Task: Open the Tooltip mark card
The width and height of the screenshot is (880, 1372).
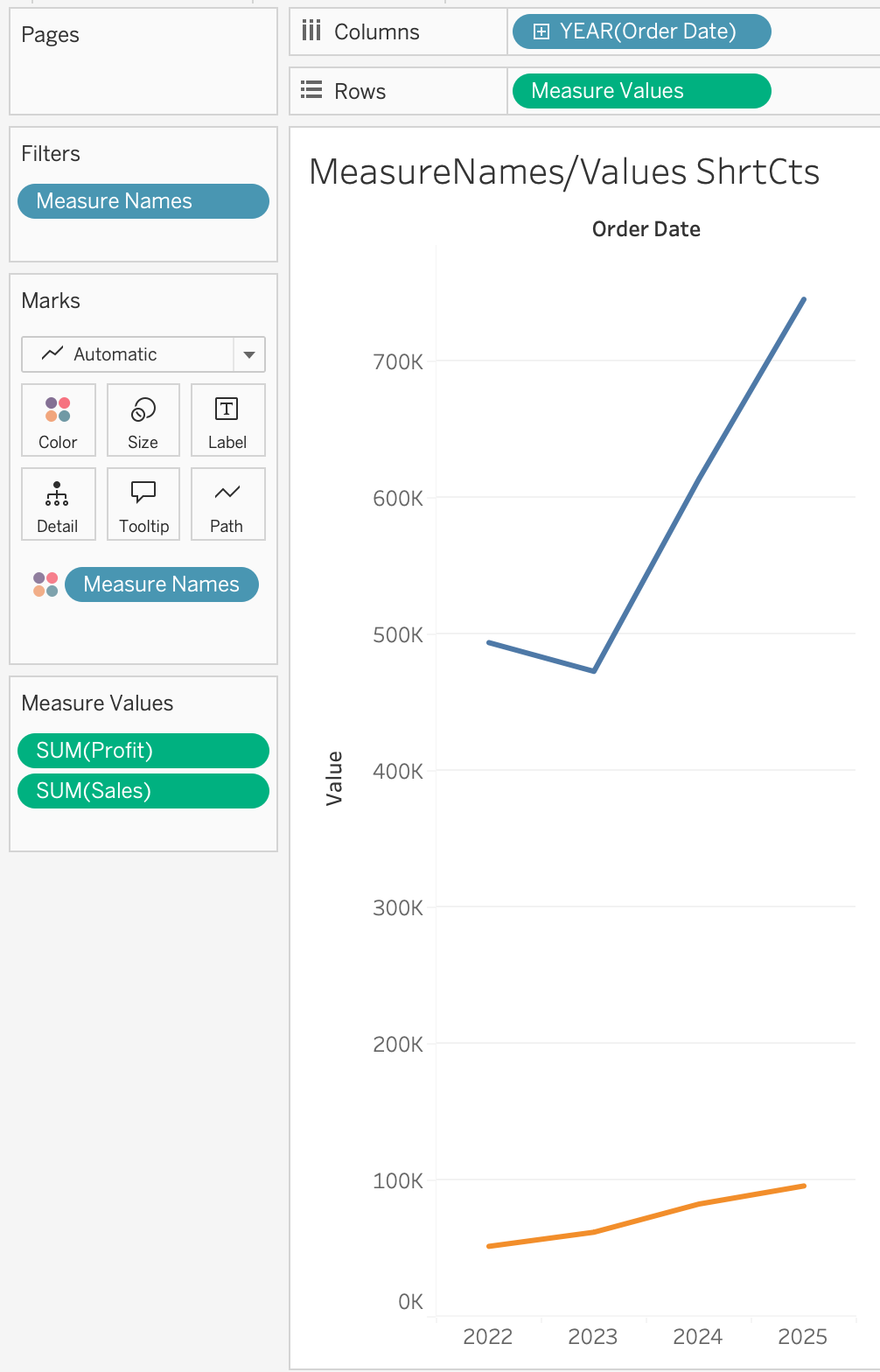Action: [x=143, y=504]
